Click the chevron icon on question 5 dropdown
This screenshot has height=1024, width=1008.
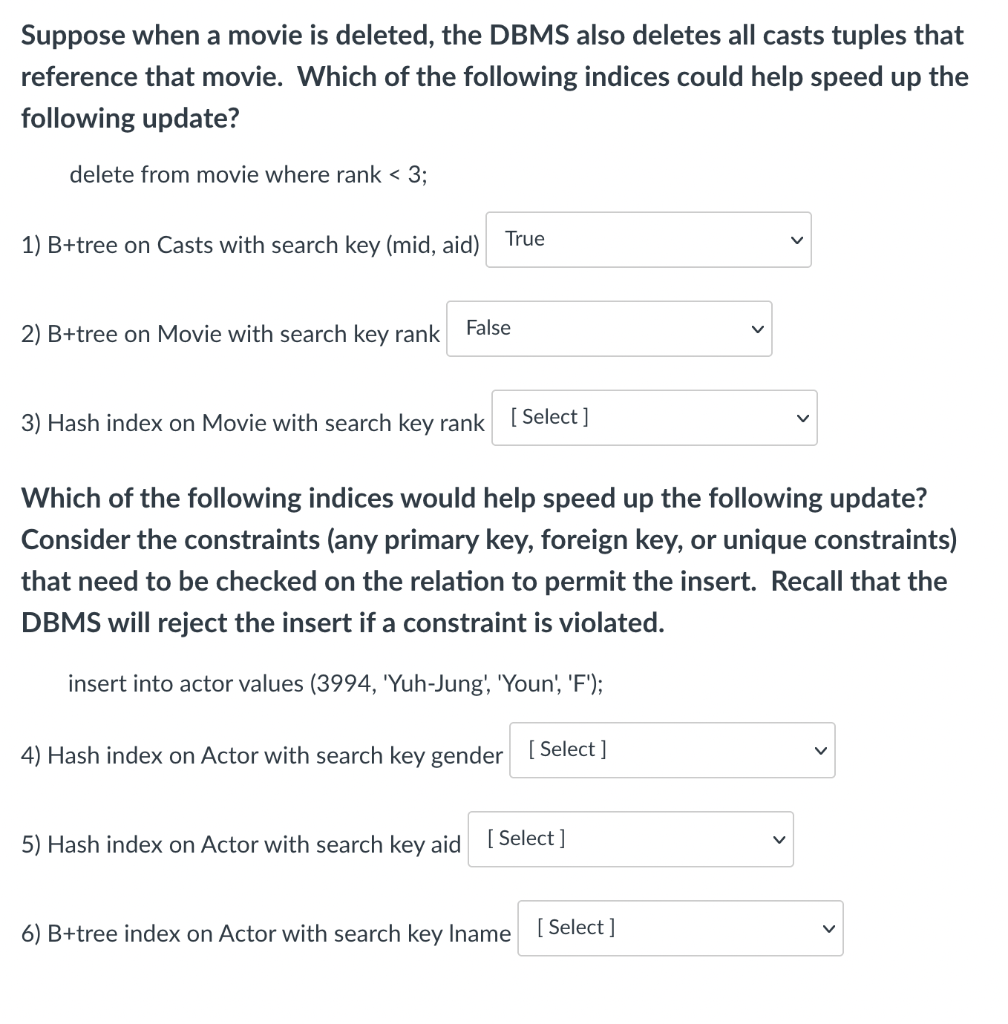tap(778, 839)
